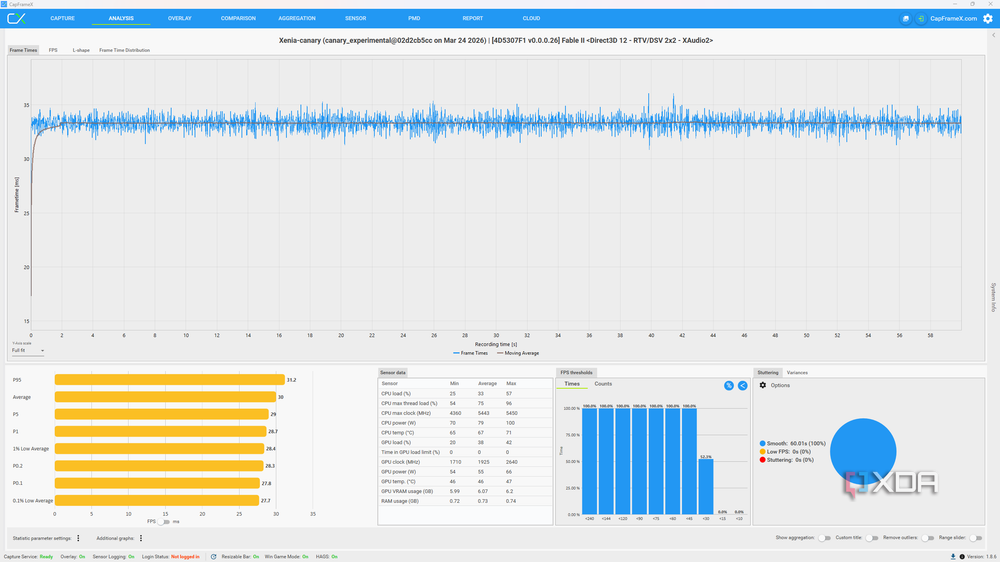Viewport: 1000px width, 562px height.
Task: Open Statistic parameter settings three-dot menu
Action: pos(78,538)
